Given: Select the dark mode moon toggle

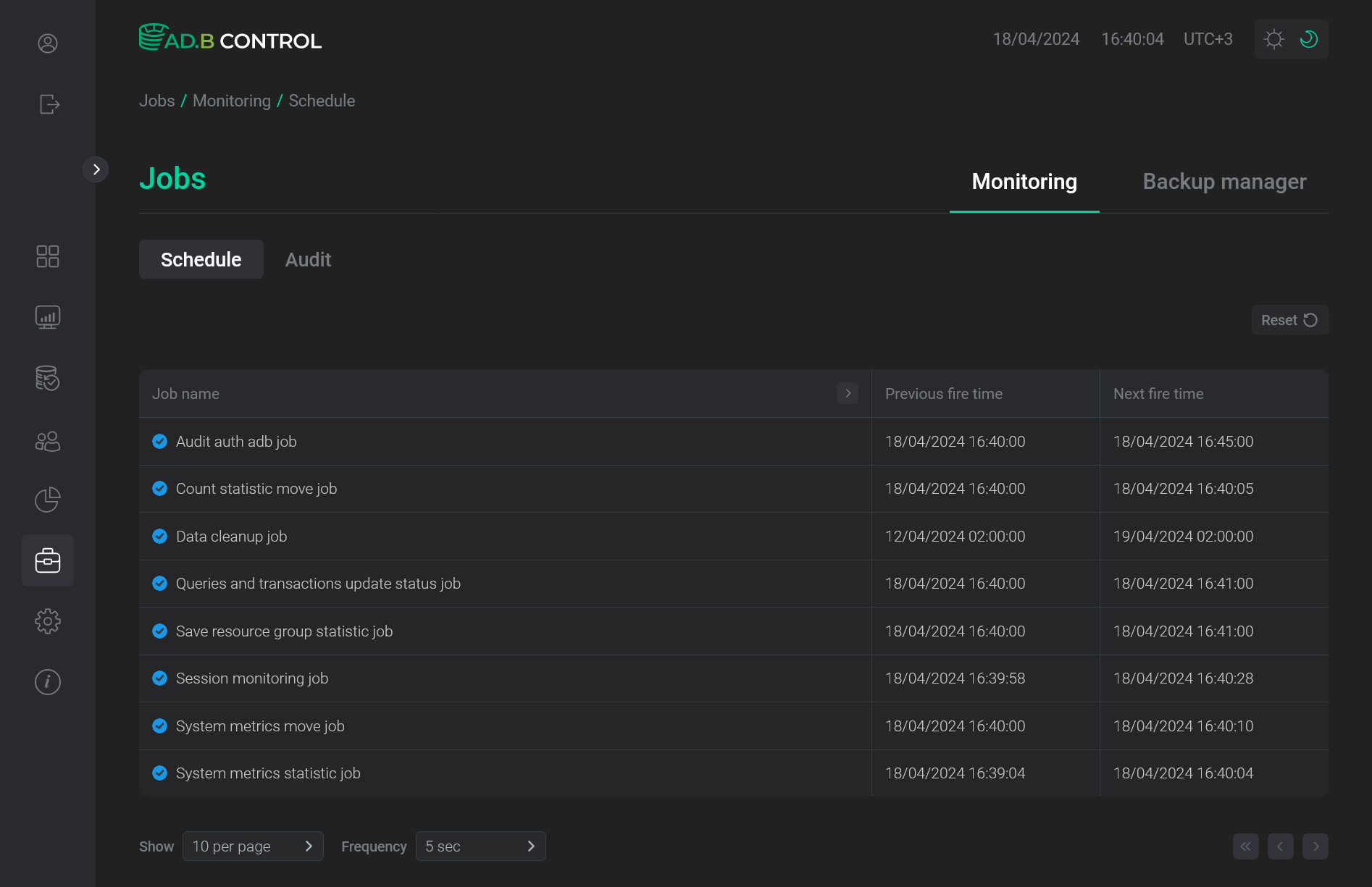Looking at the screenshot, I should (1309, 38).
